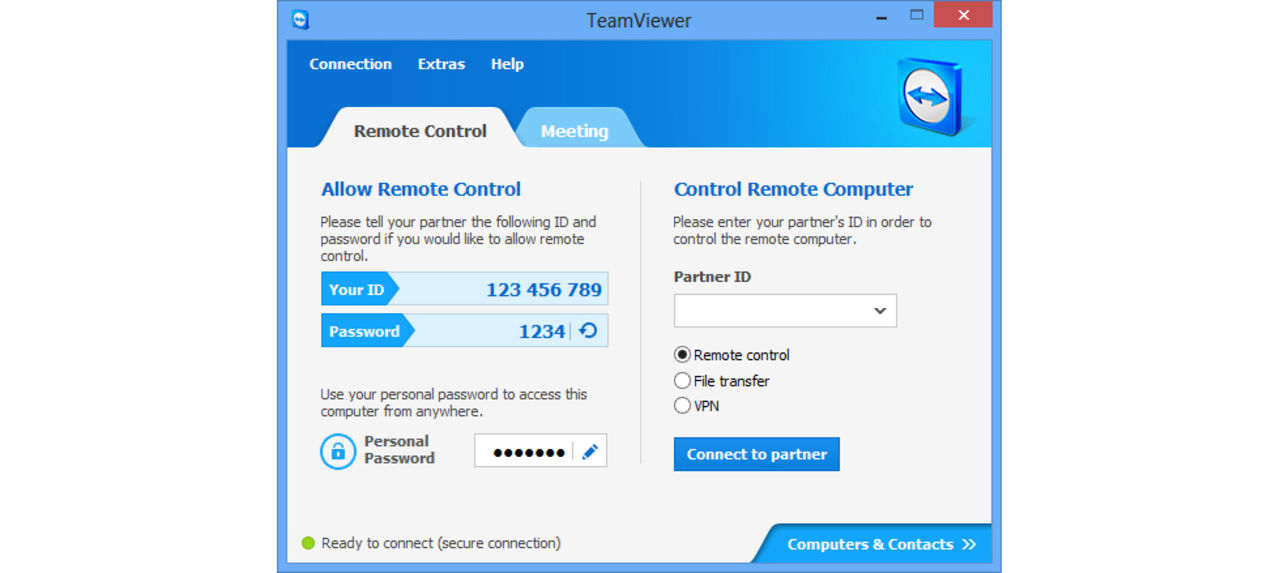Click the Password value 1234
This screenshot has height=573, width=1280.
coord(542,331)
